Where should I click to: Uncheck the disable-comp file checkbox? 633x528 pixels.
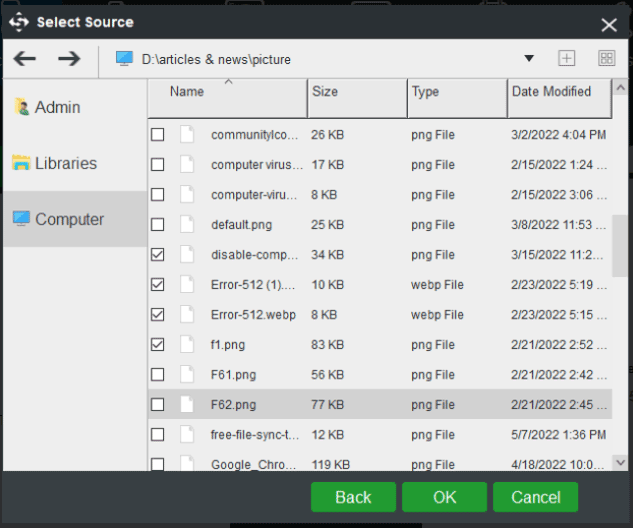(157, 255)
